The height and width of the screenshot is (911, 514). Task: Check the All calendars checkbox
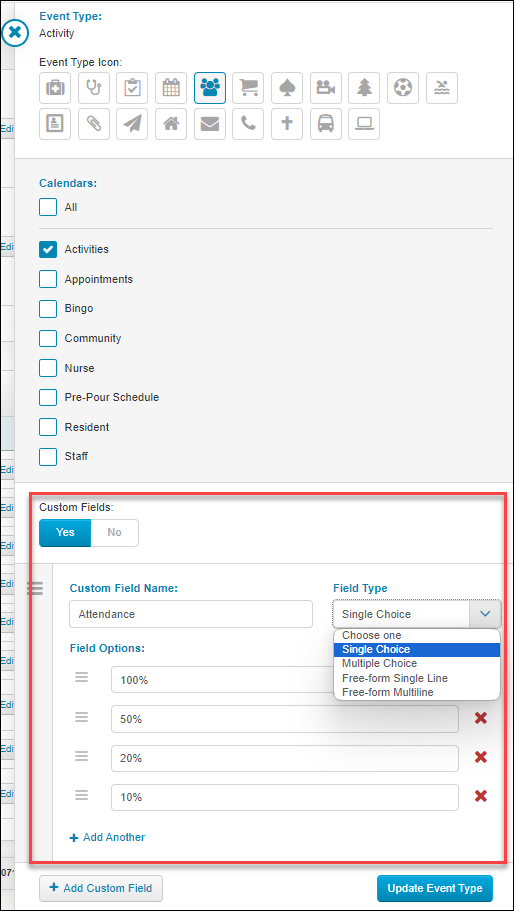tap(48, 207)
